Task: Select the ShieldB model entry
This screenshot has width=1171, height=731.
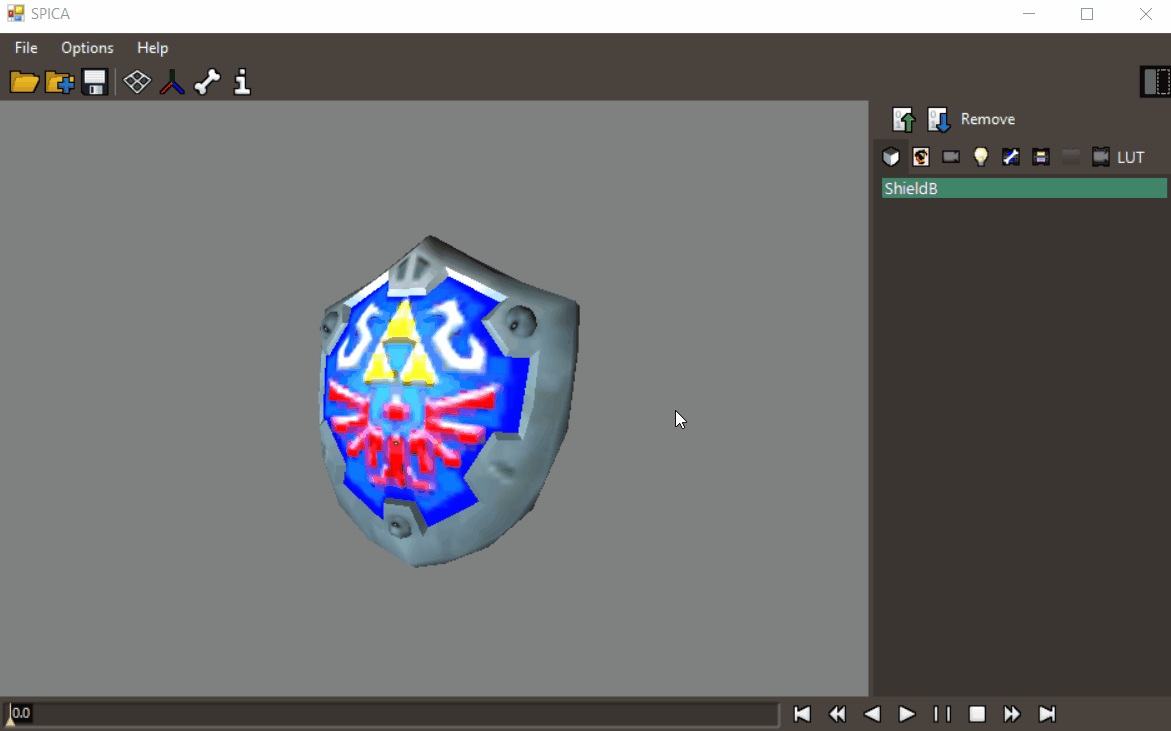Action: [x=1024, y=188]
